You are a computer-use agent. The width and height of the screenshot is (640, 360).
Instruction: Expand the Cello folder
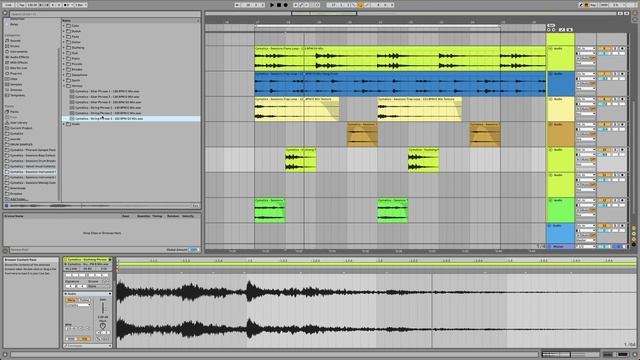(x=64, y=26)
